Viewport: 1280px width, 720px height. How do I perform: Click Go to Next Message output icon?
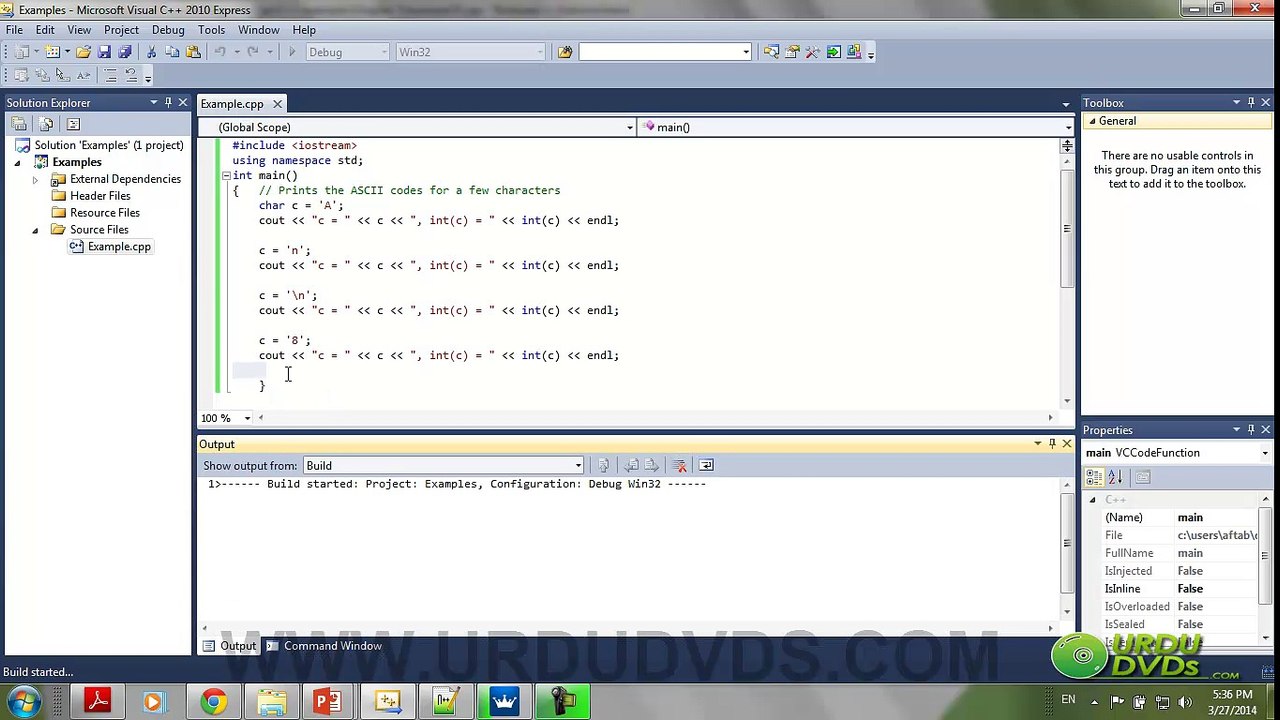tap(651, 465)
